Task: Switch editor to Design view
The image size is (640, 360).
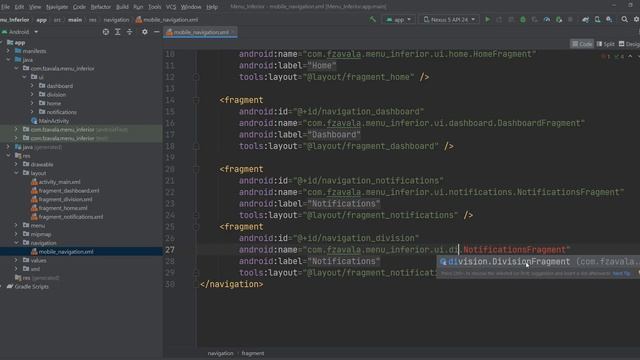Action: point(629,44)
